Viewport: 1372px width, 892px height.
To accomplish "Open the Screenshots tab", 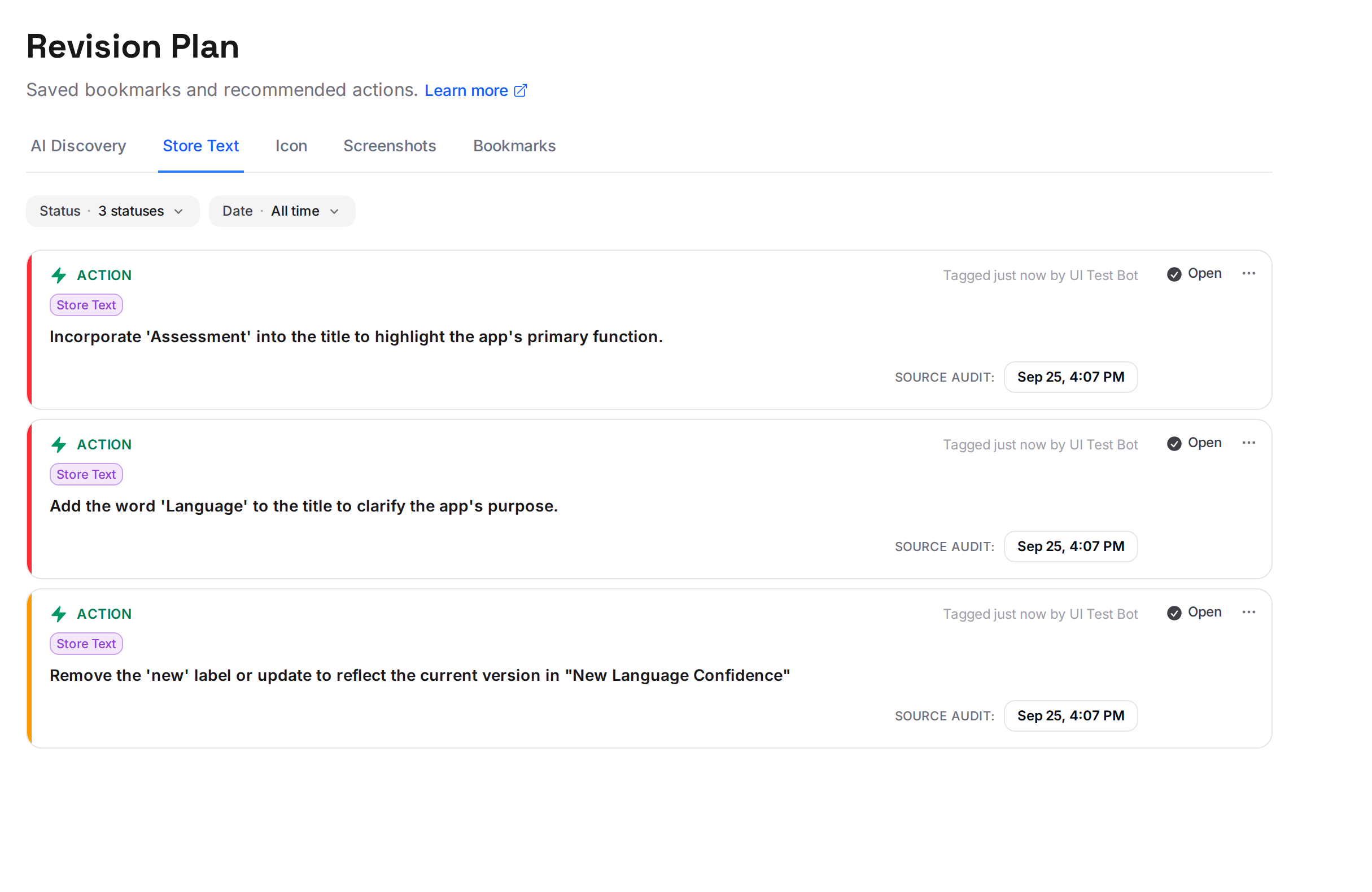I will click(x=390, y=146).
